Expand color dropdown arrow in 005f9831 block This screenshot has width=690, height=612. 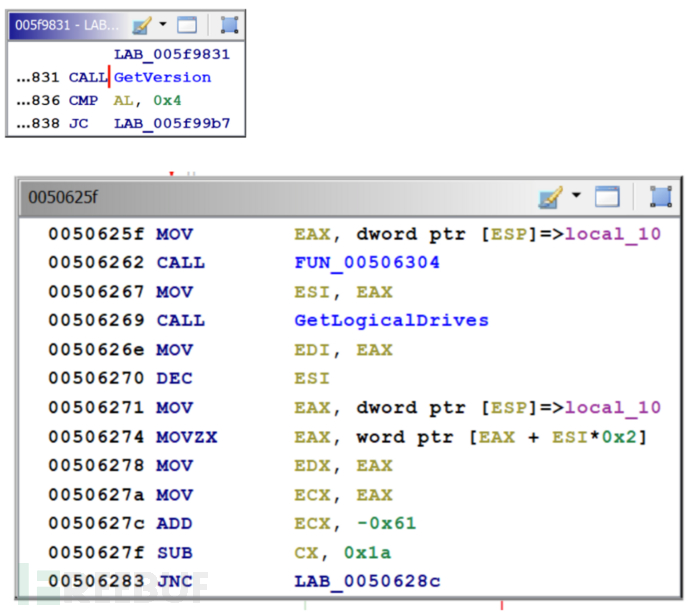click(164, 25)
